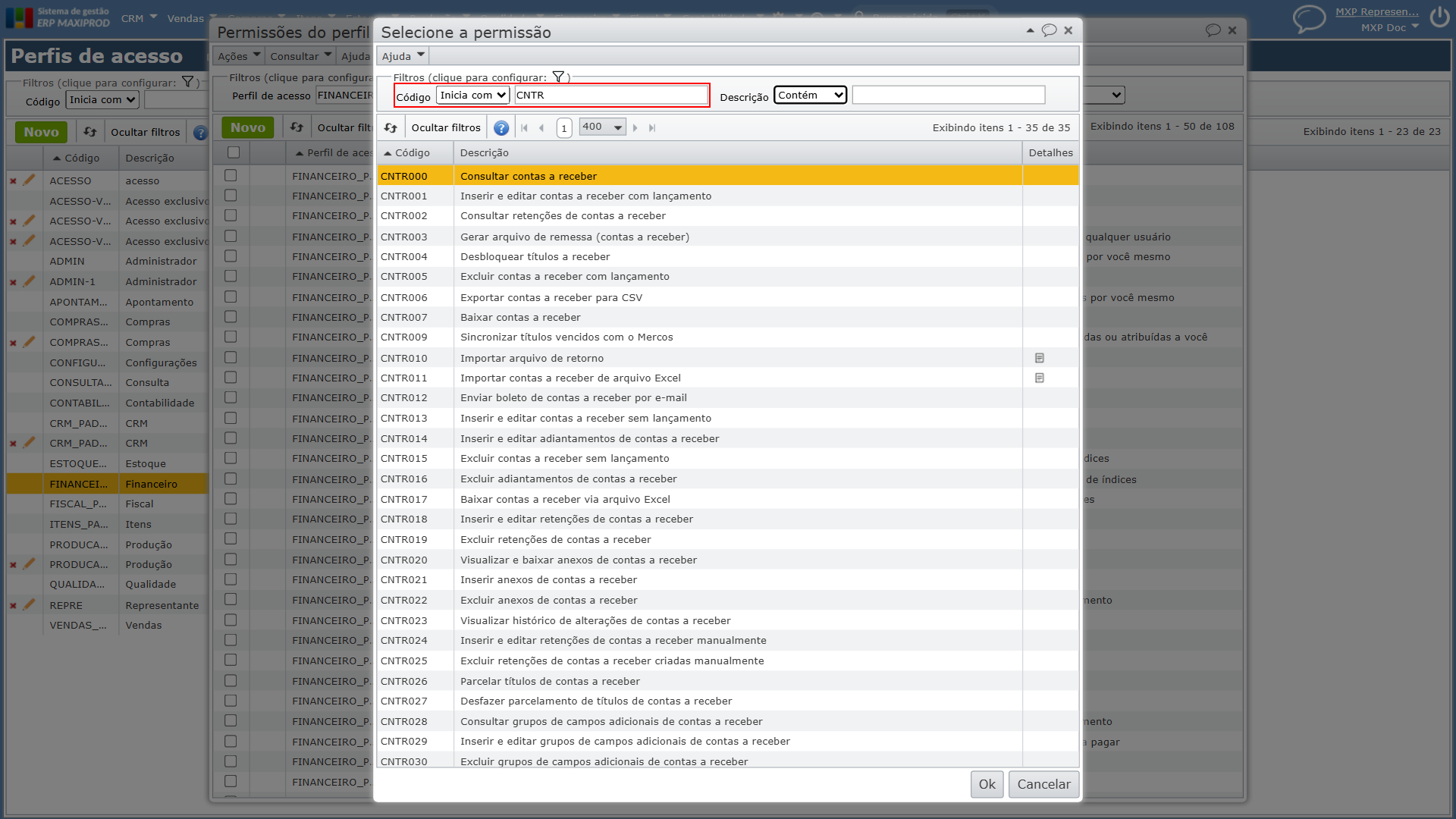Open the Ajuda menu in permission dialog
The width and height of the screenshot is (1456, 819).
coord(403,56)
